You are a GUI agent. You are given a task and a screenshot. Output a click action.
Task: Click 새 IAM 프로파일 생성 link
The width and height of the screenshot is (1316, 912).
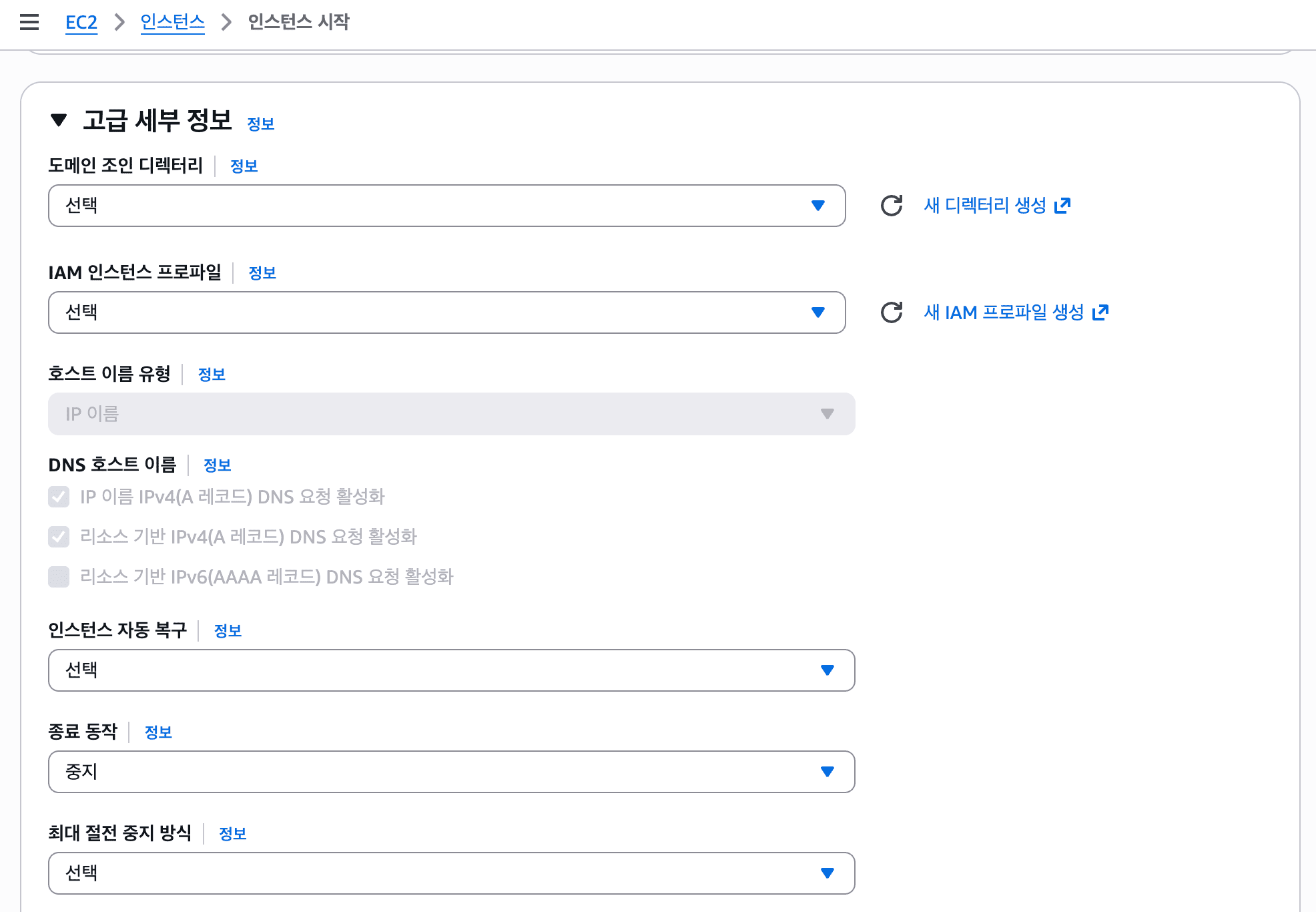coord(1004,312)
